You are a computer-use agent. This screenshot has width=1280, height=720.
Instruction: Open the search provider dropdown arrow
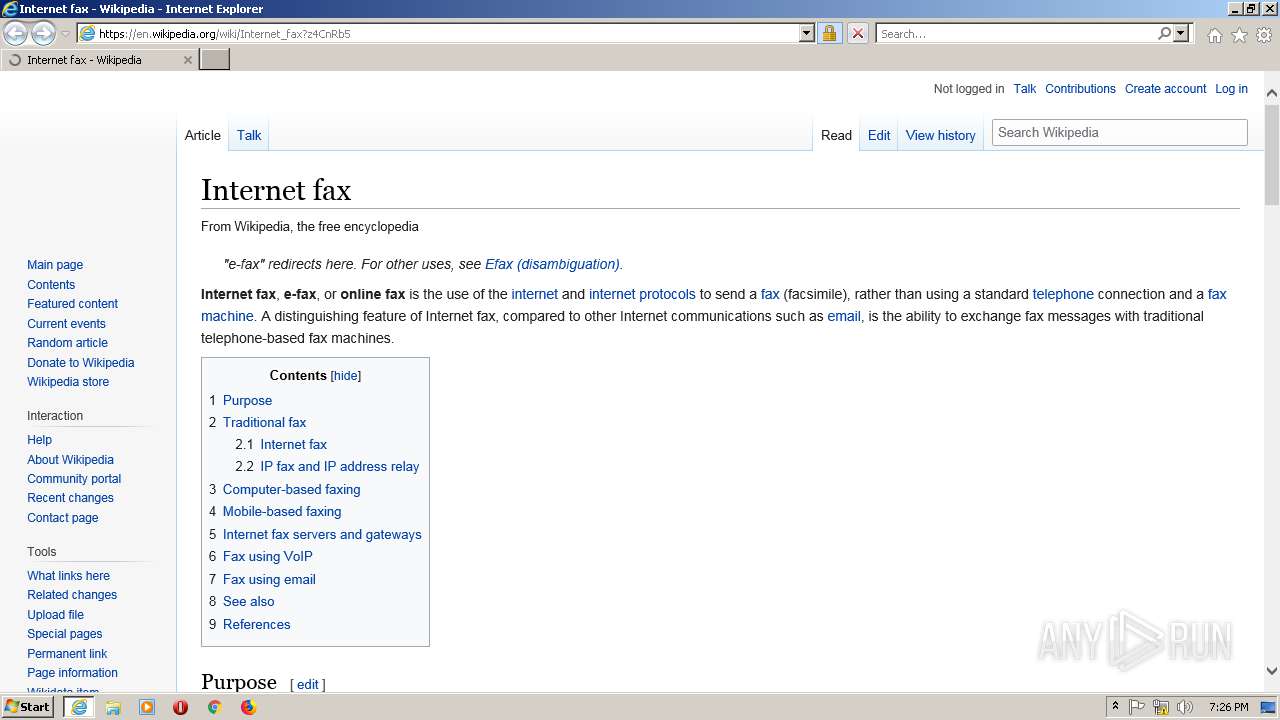(x=1181, y=33)
